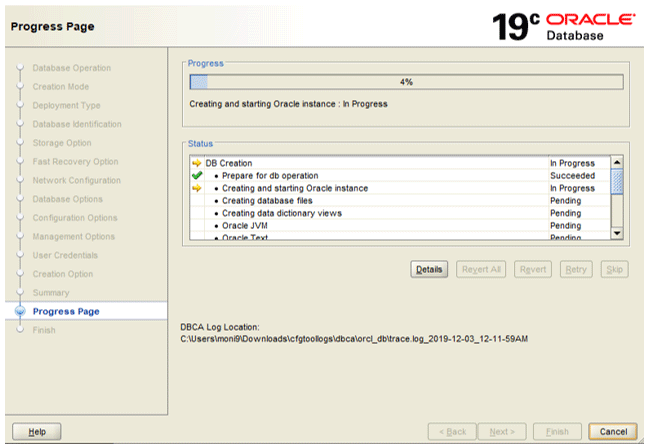
Task: Click the Skip button
Action: [x=615, y=269]
